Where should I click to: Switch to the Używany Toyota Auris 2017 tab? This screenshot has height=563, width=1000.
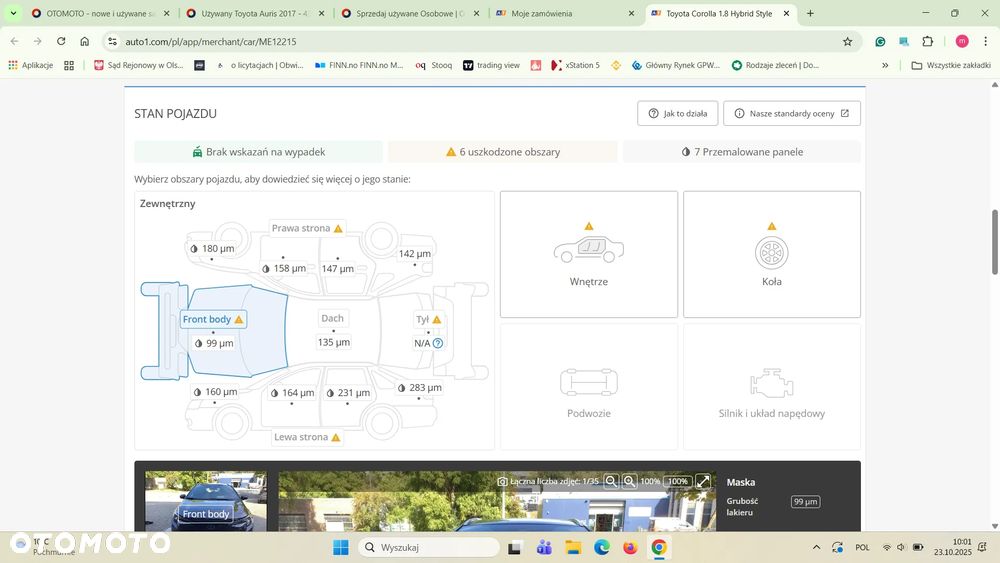pos(255,13)
